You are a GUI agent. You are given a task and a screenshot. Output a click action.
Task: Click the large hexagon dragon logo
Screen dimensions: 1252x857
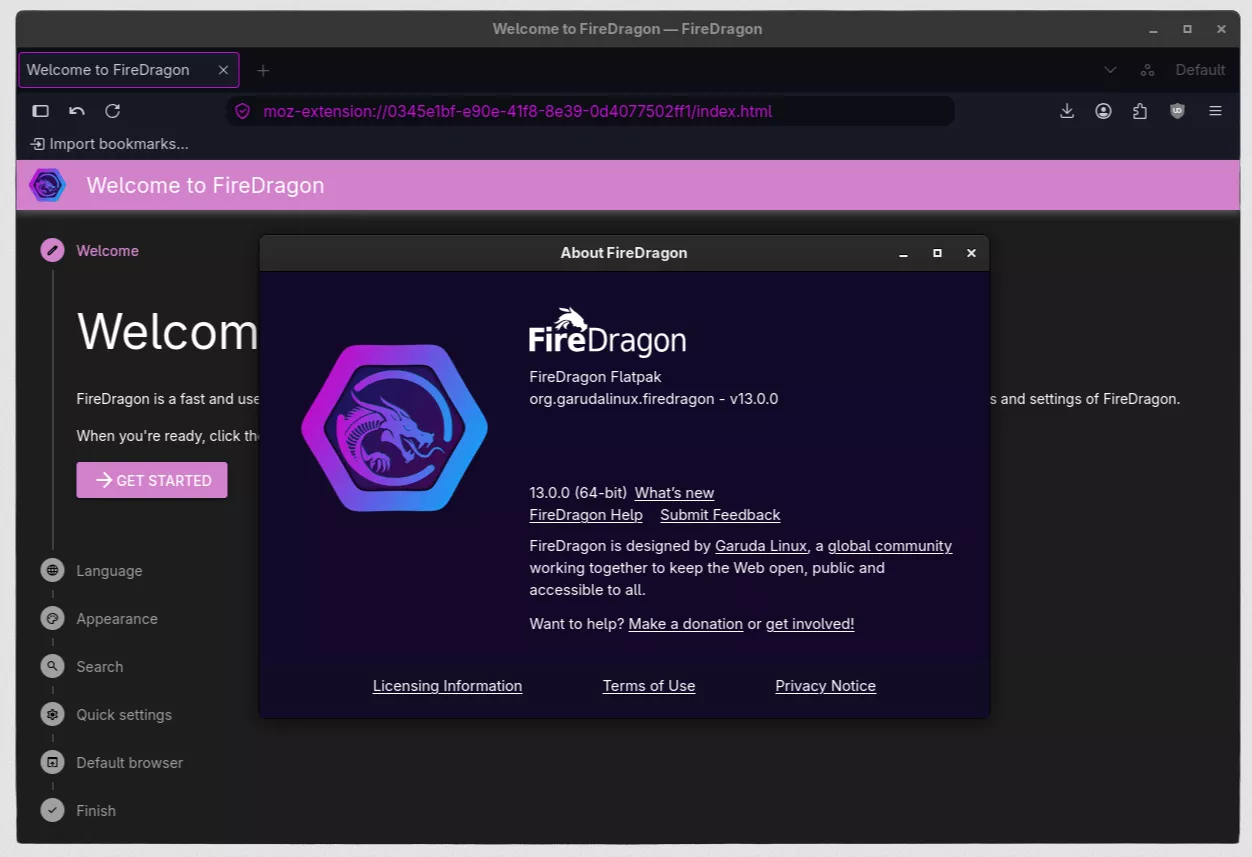[394, 427]
